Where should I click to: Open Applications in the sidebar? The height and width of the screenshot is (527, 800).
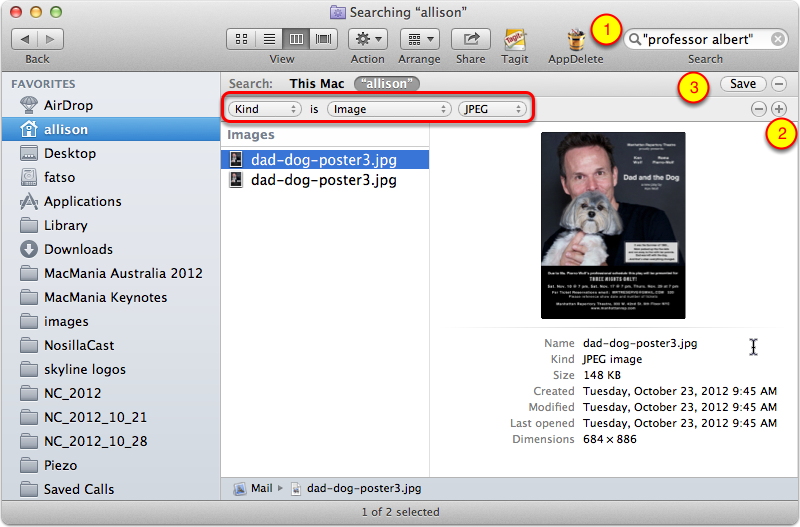pyautogui.click(x=82, y=201)
